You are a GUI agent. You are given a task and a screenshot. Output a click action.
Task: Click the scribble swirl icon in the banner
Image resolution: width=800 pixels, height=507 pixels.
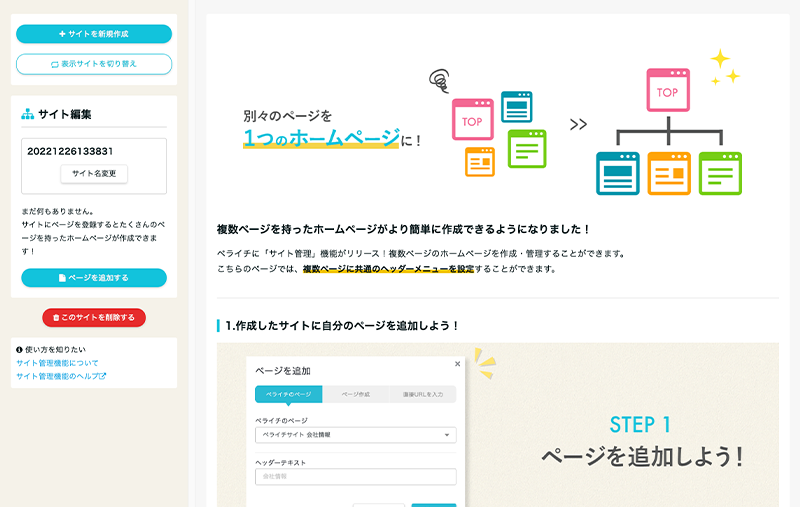pos(438,79)
